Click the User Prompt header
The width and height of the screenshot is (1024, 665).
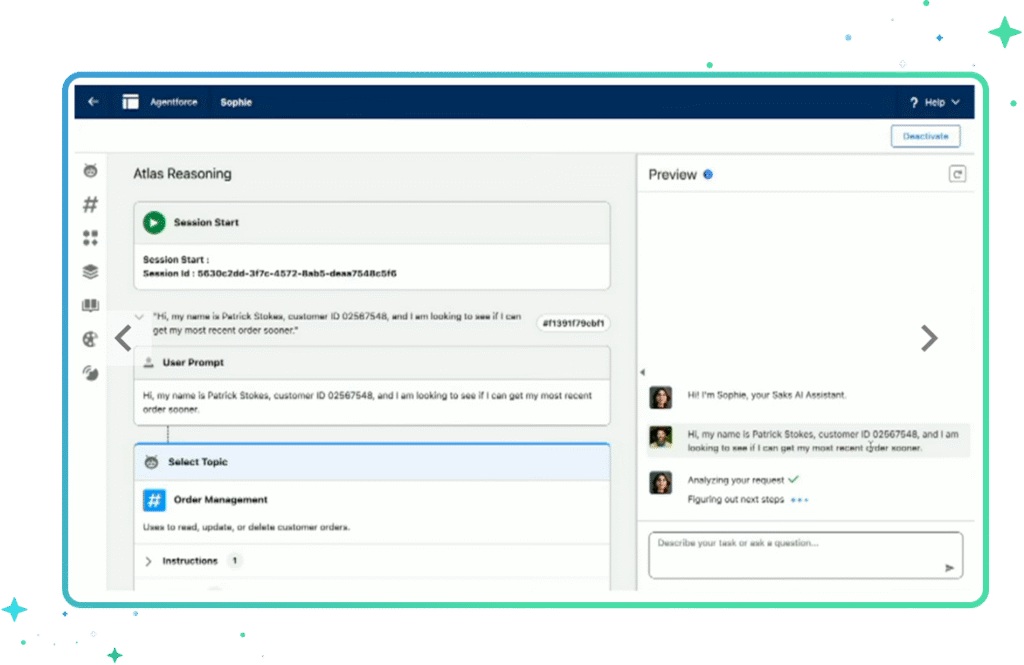click(x=372, y=363)
